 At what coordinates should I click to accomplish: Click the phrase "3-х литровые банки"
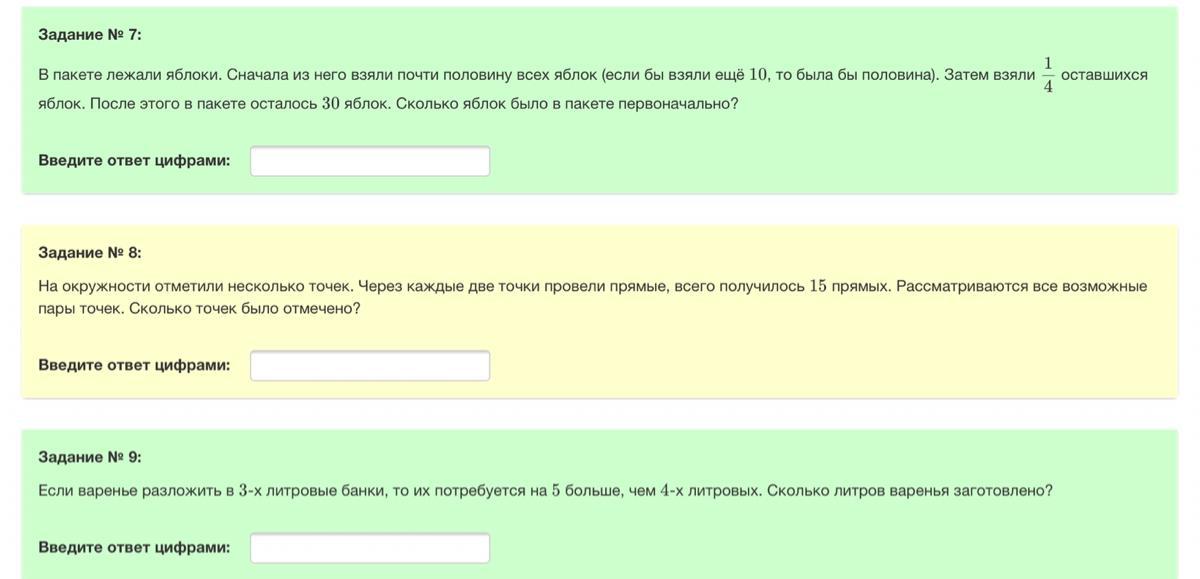point(310,491)
